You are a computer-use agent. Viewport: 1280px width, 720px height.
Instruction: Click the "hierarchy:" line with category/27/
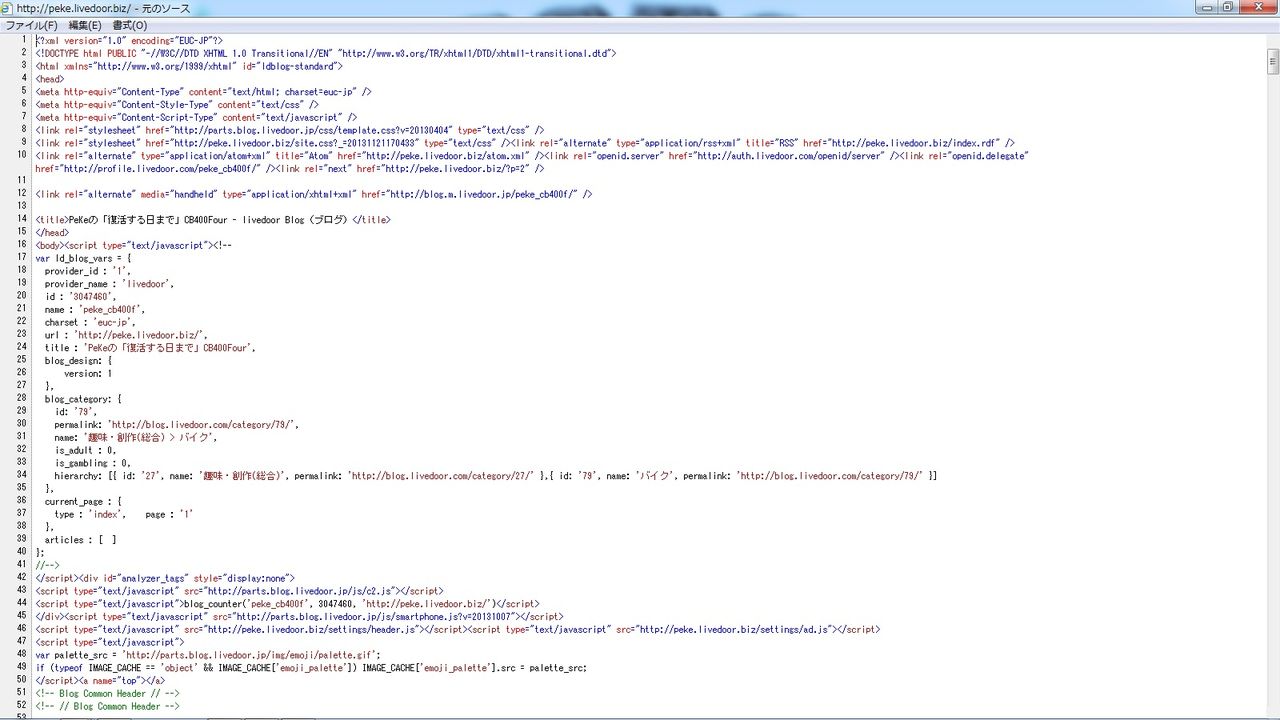[496, 476]
